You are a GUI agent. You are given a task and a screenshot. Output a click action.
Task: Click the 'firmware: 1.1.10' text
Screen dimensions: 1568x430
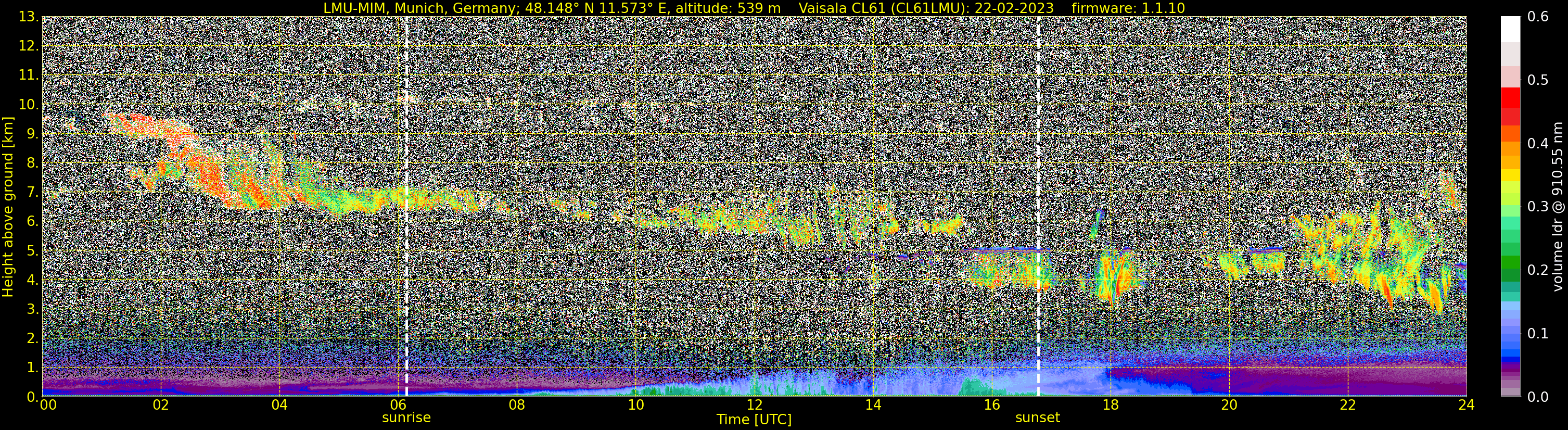click(x=1128, y=8)
